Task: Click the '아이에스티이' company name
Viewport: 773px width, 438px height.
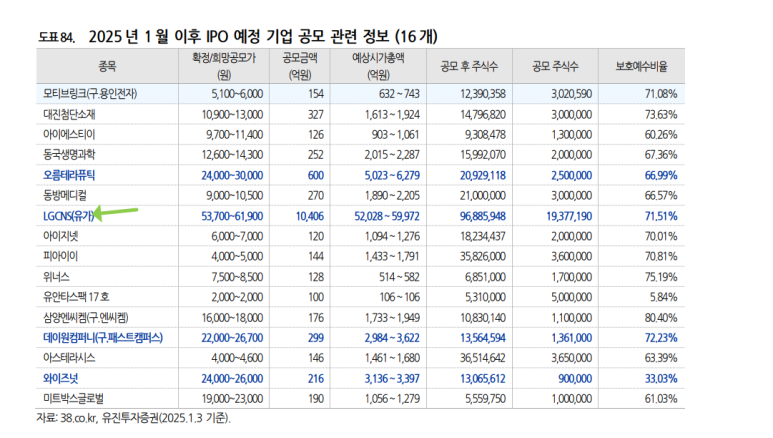Action: pos(69,135)
